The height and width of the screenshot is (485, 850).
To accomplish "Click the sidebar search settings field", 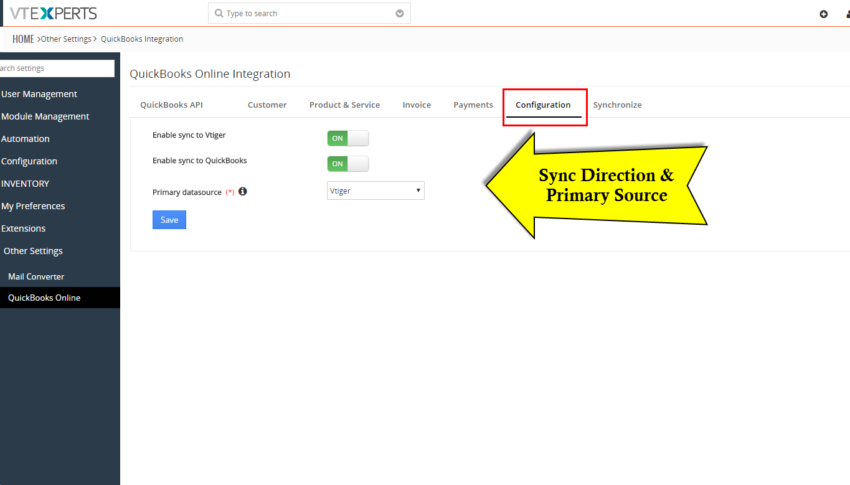I will (57, 68).
